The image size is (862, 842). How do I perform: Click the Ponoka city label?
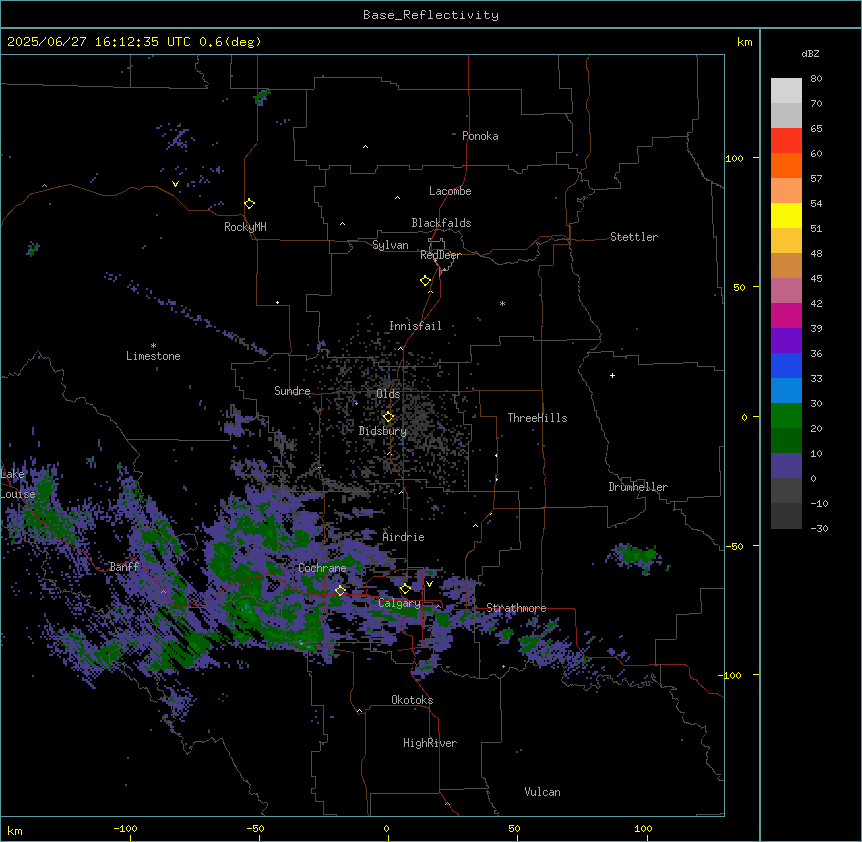[x=480, y=136]
